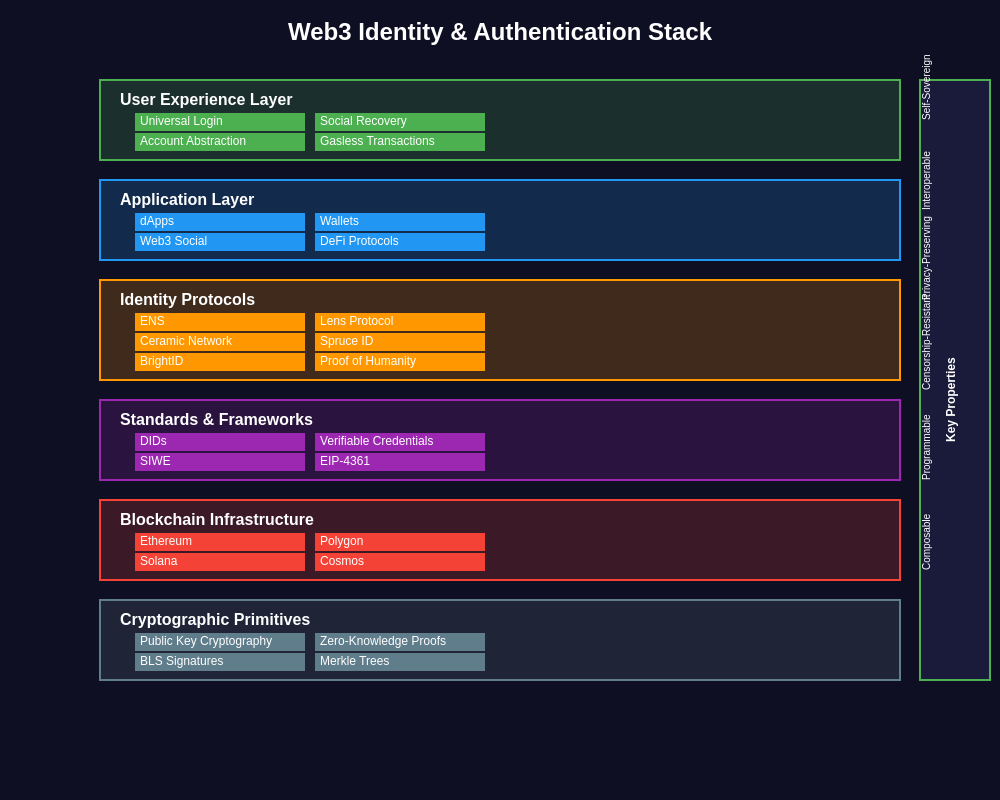Image resolution: width=1000 pixels, height=800 pixels.
Task: Click the Cryptographic Primitives heading
Action: pos(215,619)
